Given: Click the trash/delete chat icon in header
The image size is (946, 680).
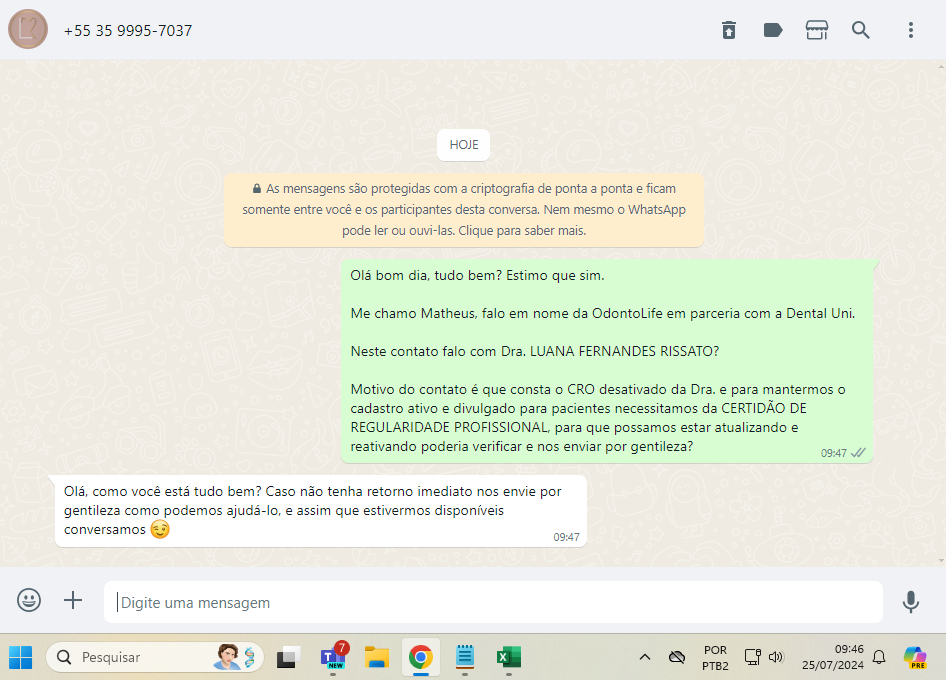Looking at the screenshot, I should pos(729,30).
